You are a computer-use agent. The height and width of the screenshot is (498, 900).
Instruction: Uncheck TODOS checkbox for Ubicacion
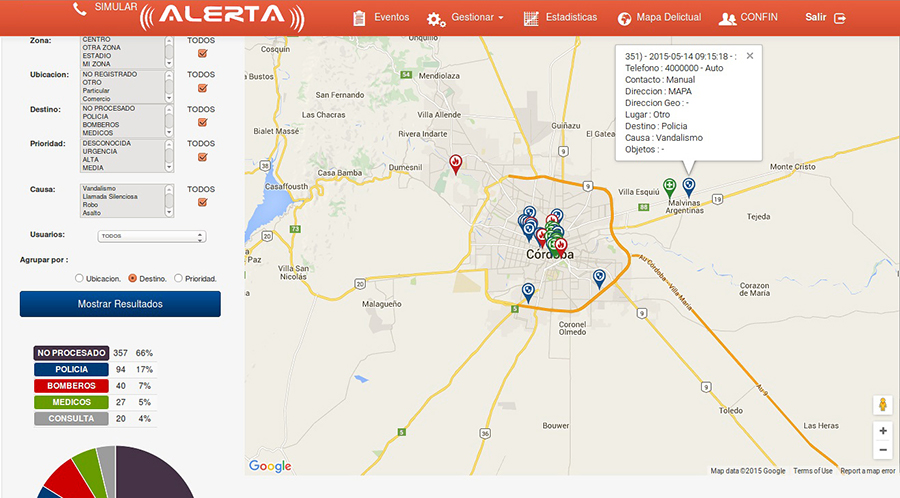point(202,88)
